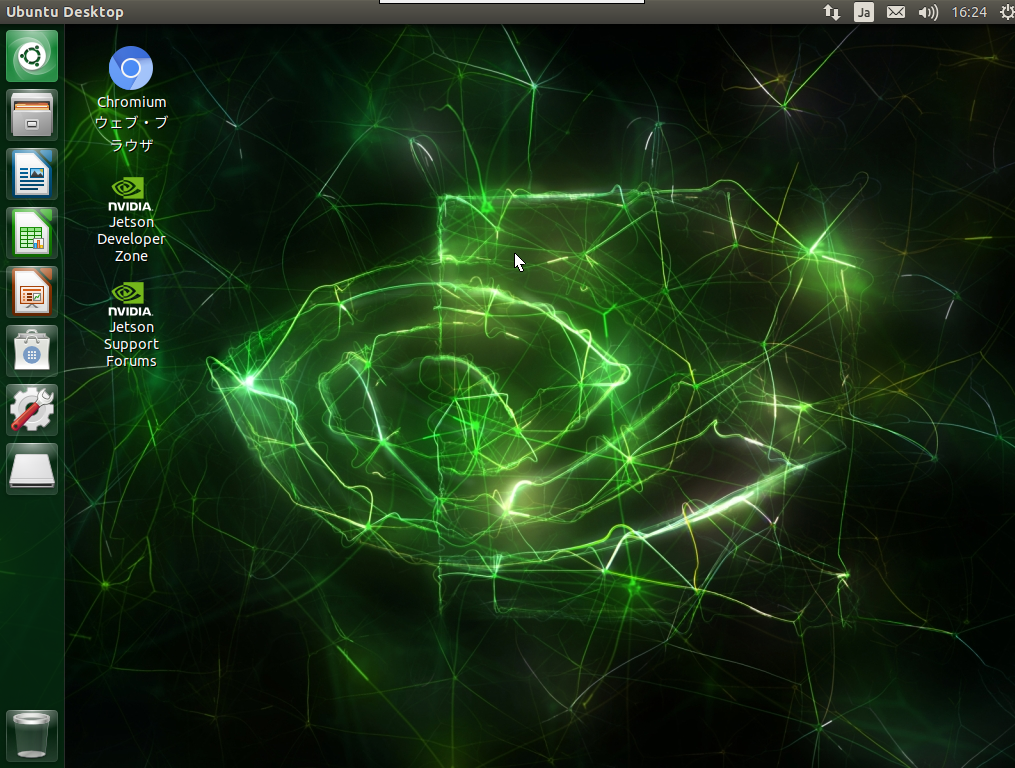
Task: Launch LibreOffice Calc from the dock
Action: click(x=32, y=233)
